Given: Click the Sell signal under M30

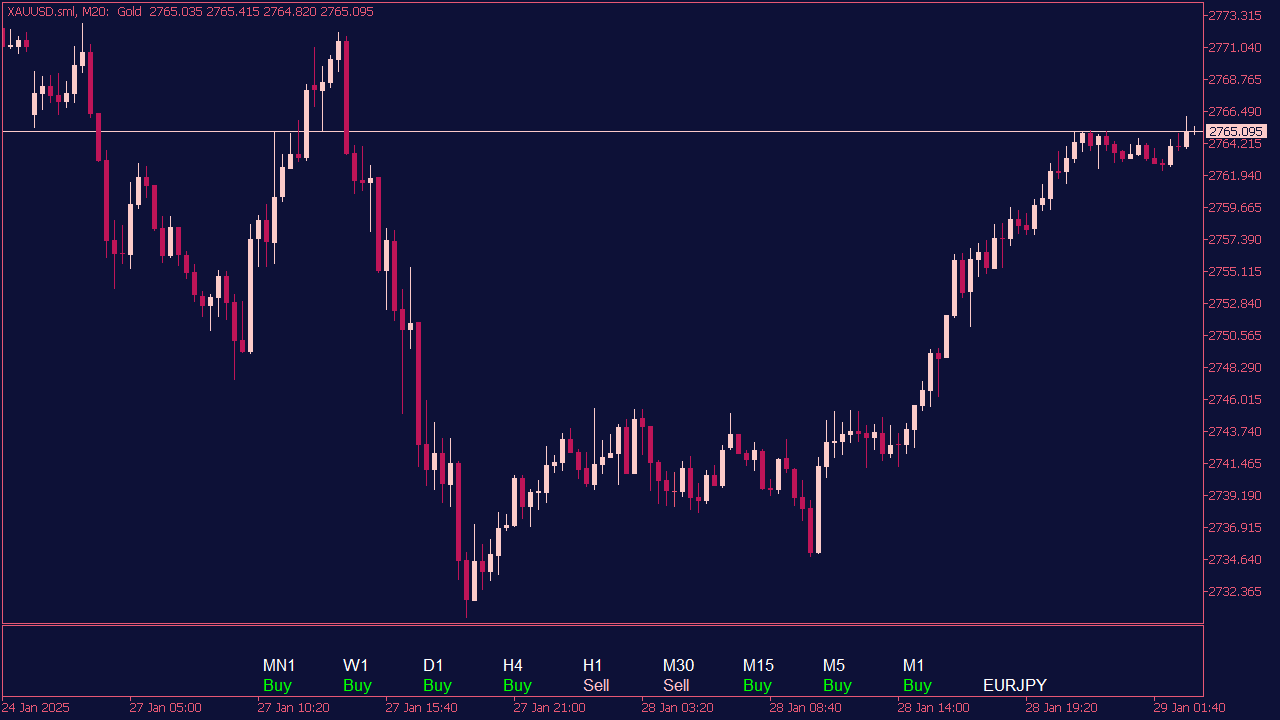Looking at the screenshot, I should point(676,685).
